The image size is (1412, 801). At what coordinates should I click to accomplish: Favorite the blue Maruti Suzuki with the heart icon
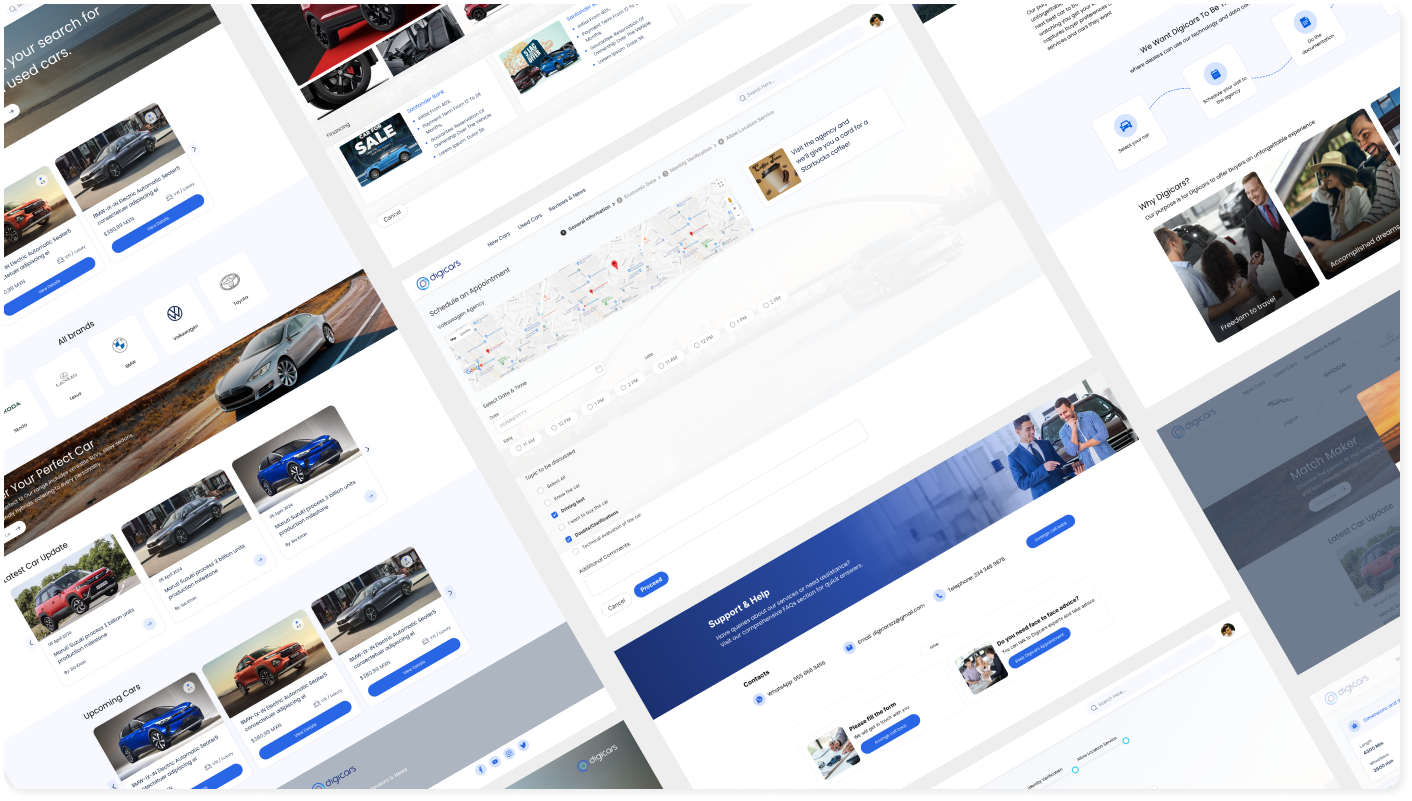click(x=189, y=687)
